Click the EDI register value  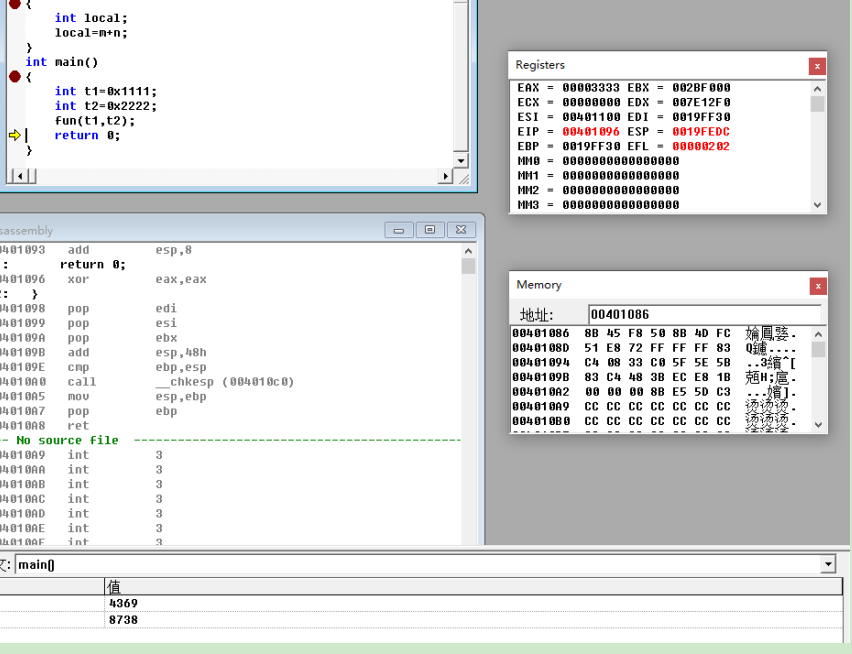(701, 117)
